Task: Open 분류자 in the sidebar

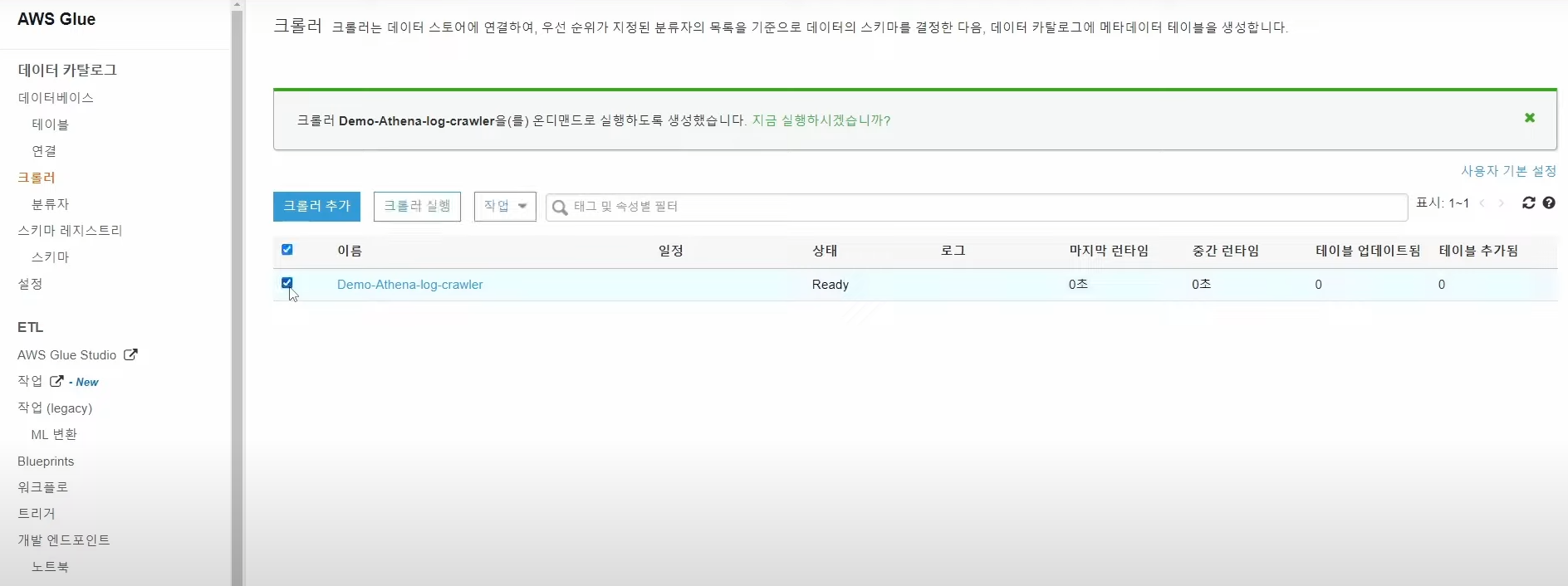Action: [x=50, y=204]
